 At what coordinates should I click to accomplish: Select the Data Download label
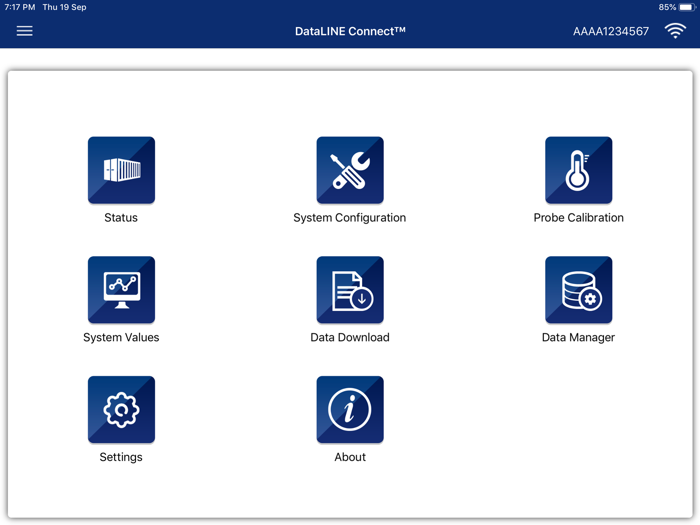350,338
